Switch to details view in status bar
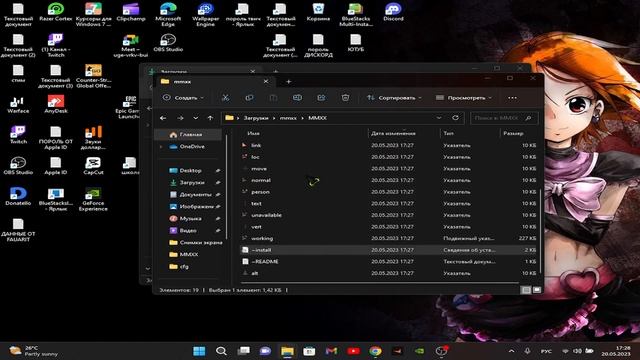This screenshot has width=640, height=360. click(526, 290)
